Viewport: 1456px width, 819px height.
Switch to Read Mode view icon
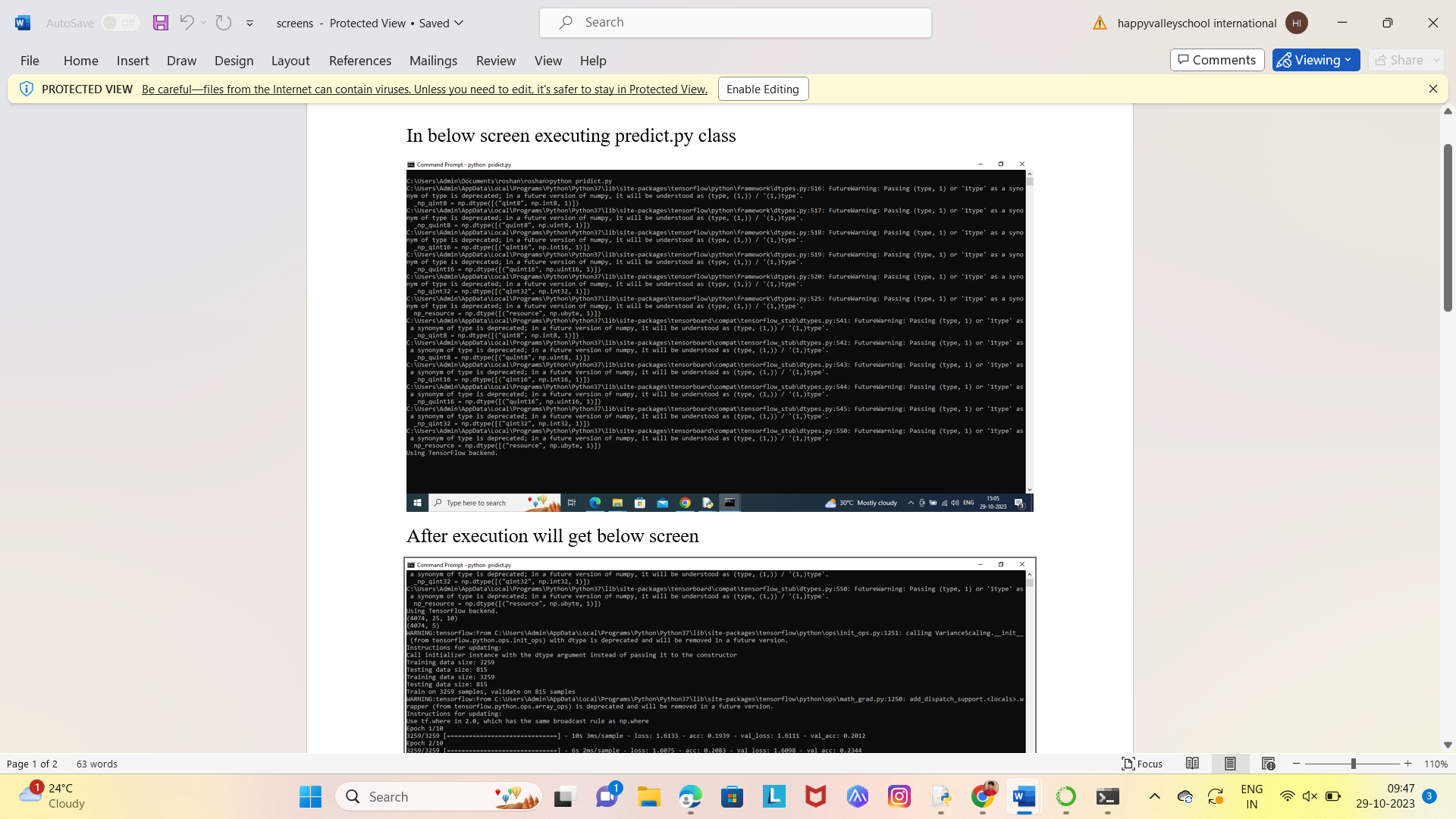[x=1192, y=764]
